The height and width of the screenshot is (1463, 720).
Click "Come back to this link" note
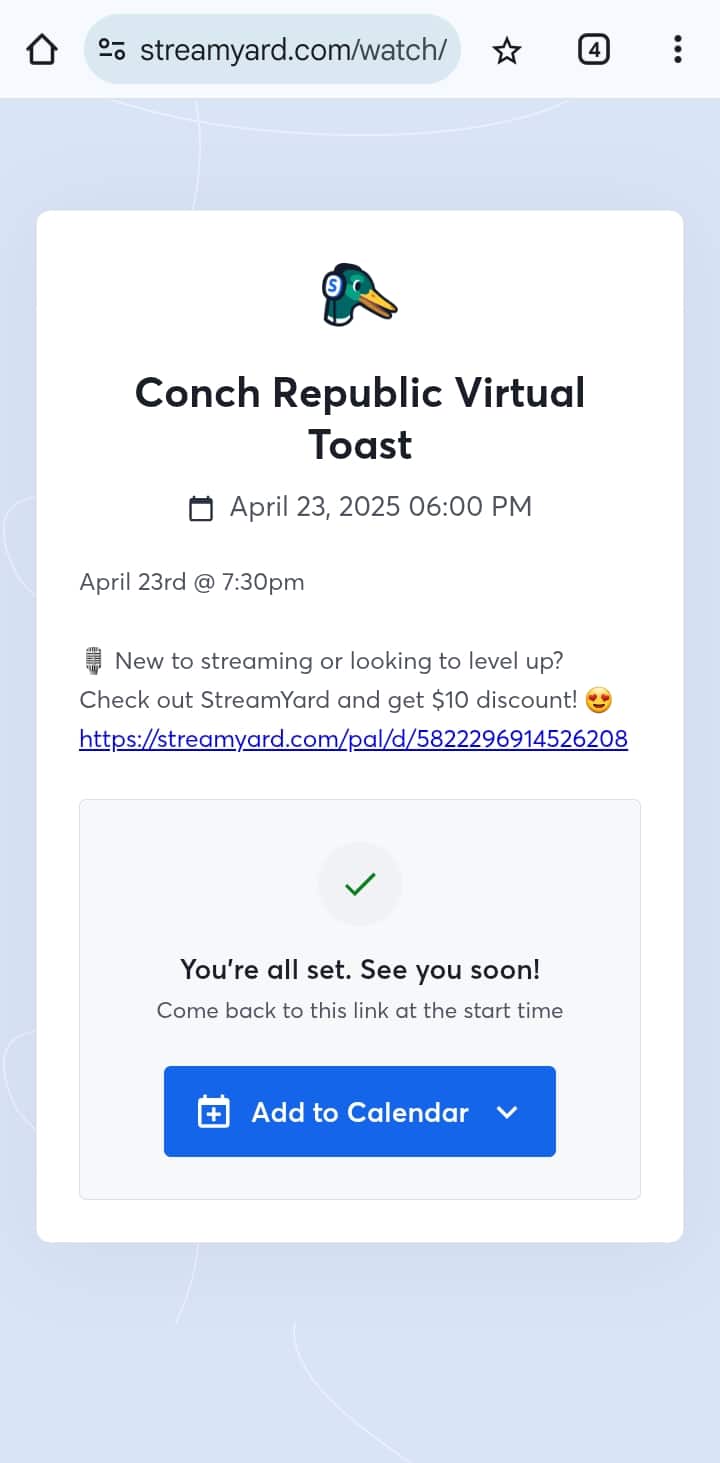[360, 1010]
